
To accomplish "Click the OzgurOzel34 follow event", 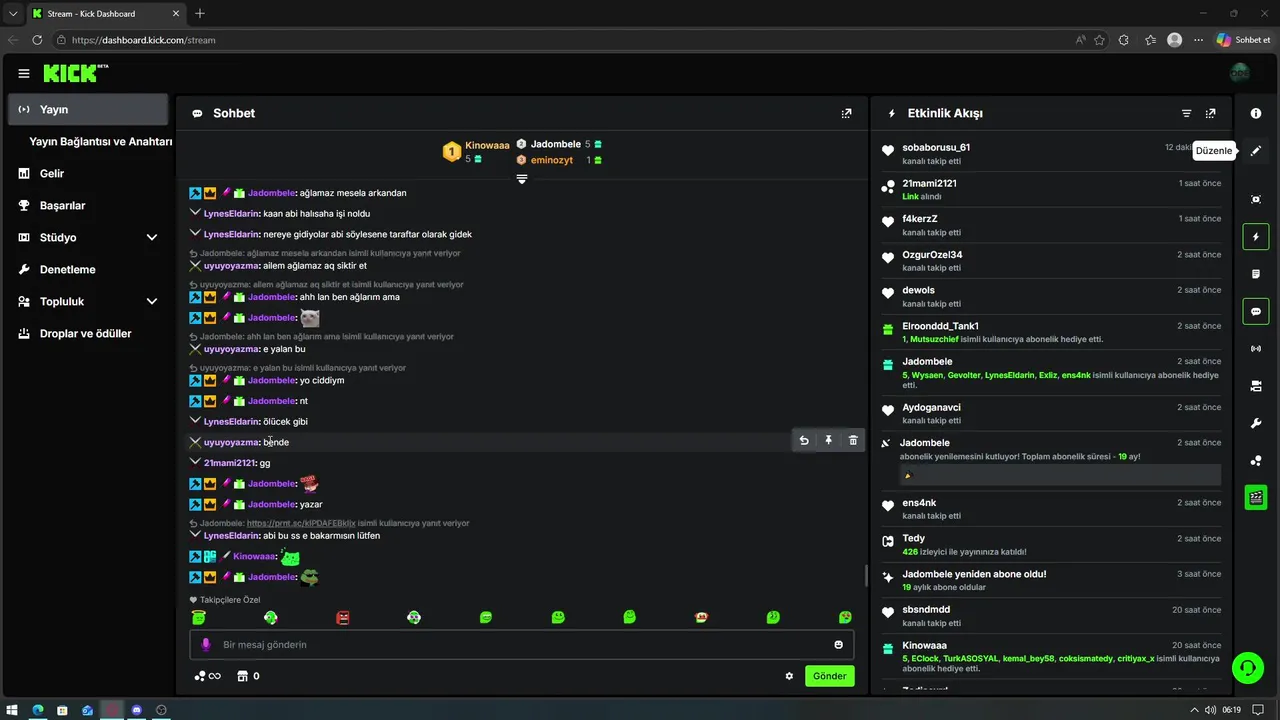I will 1053,260.
